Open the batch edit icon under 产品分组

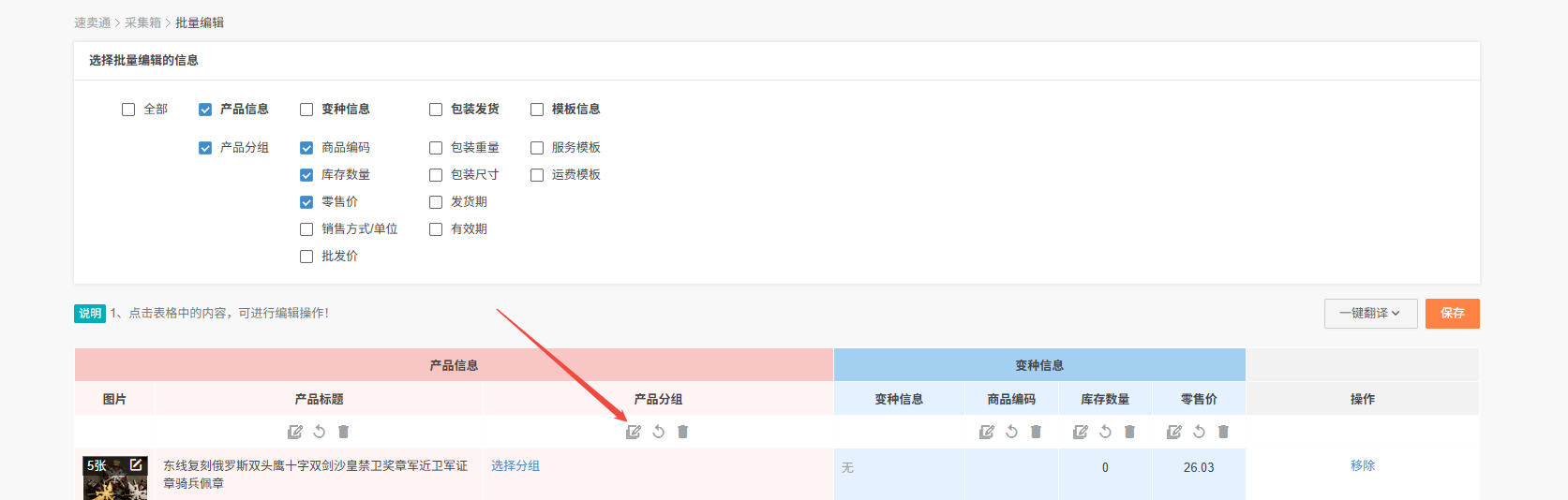[634, 432]
